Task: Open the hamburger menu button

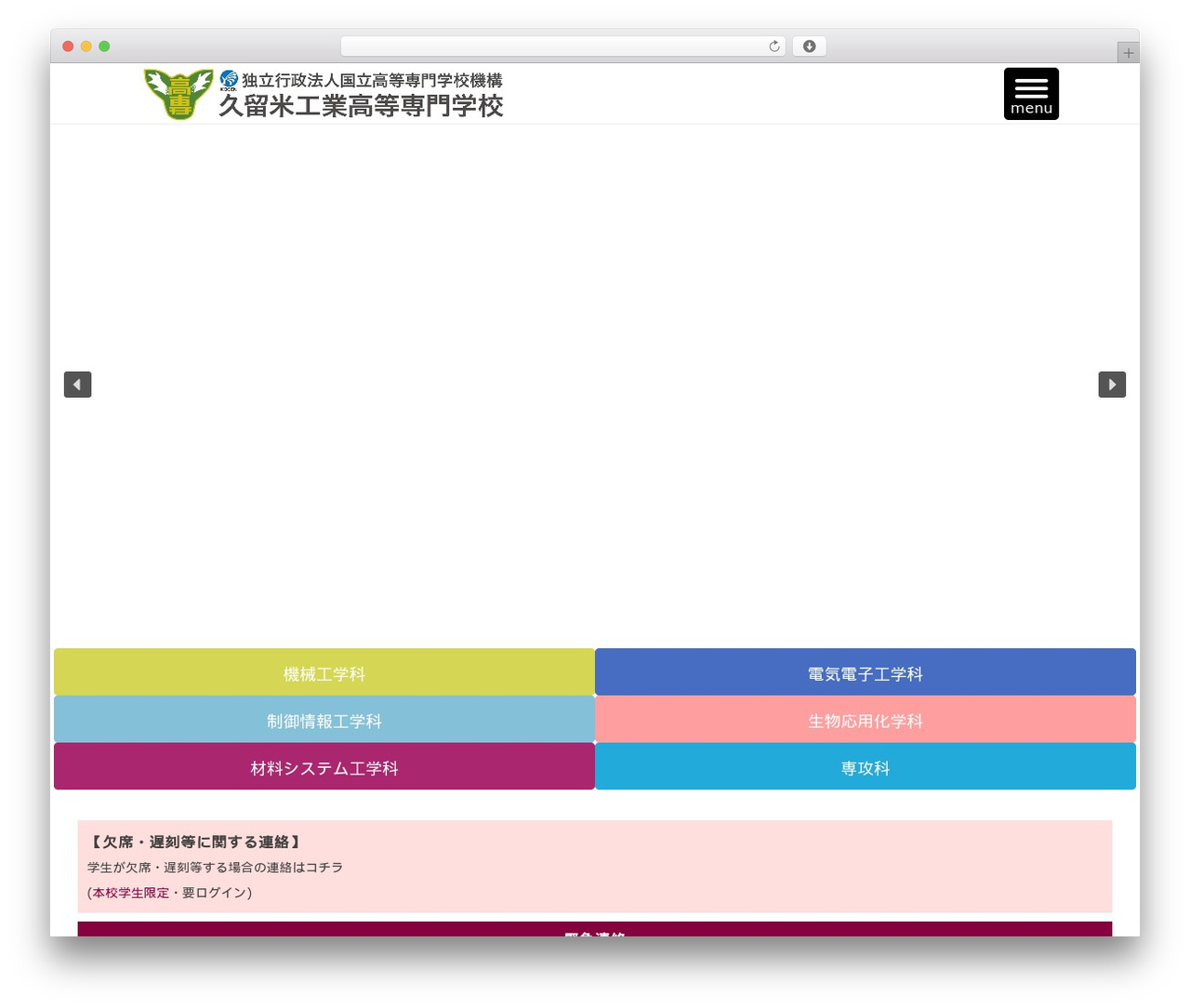Action: click(1031, 94)
